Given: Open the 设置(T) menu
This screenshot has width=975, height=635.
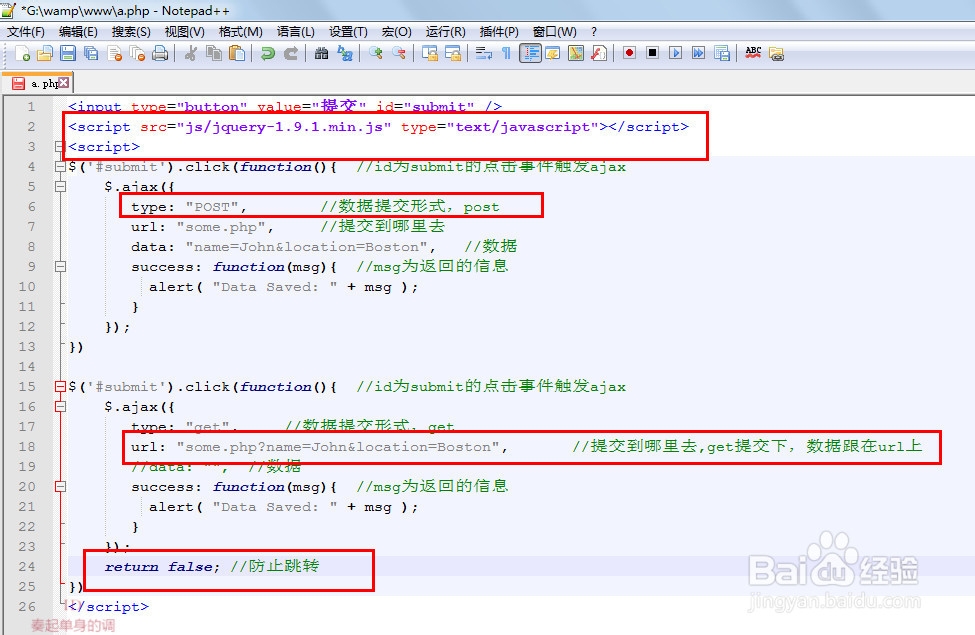Looking at the screenshot, I should coord(348,31).
